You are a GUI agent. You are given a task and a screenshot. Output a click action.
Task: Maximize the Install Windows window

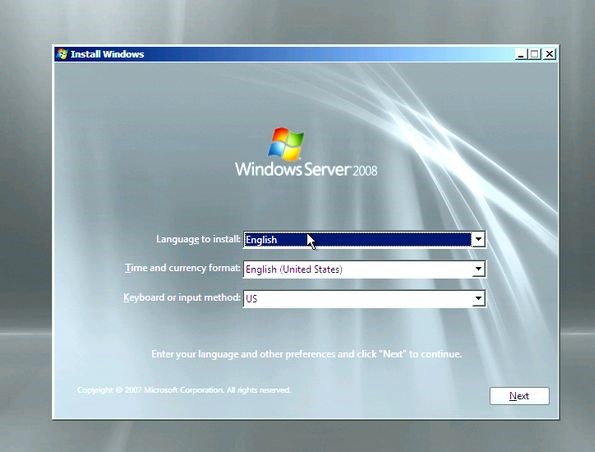534,54
